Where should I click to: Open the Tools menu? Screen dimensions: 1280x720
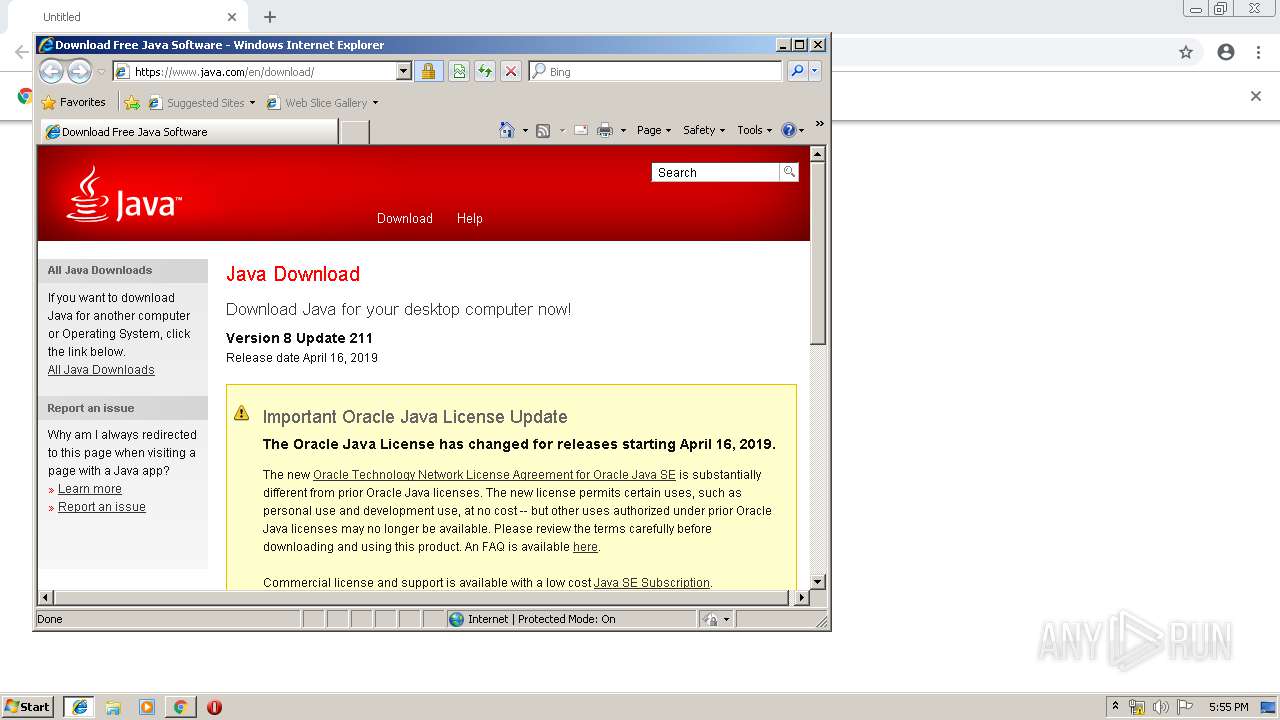coord(754,130)
